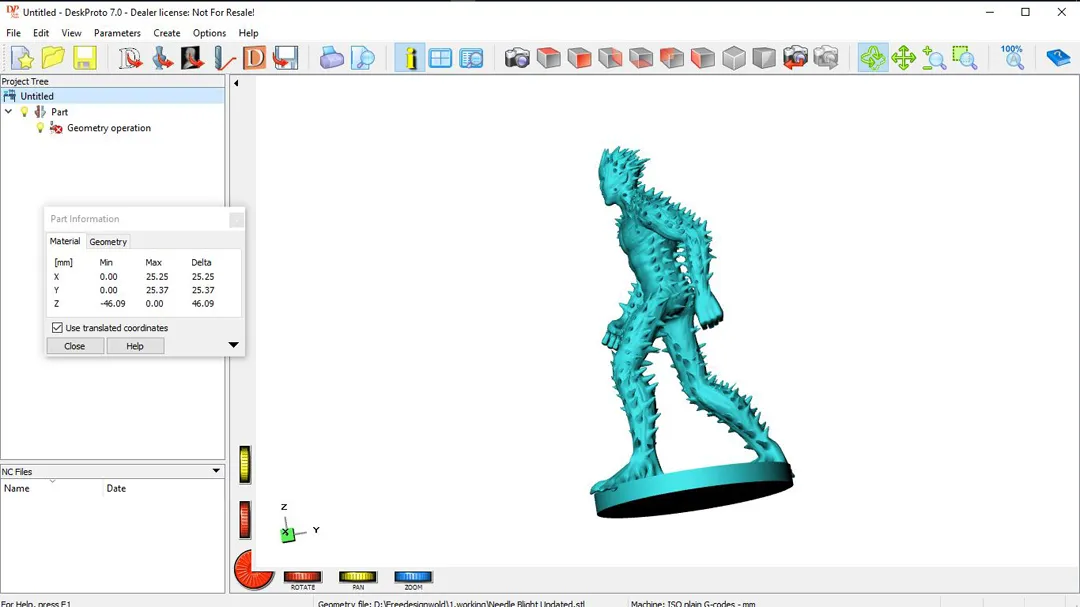Image resolution: width=1080 pixels, height=607 pixels.
Task: Open help with blue book icon
Action: tap(1058, 59)
